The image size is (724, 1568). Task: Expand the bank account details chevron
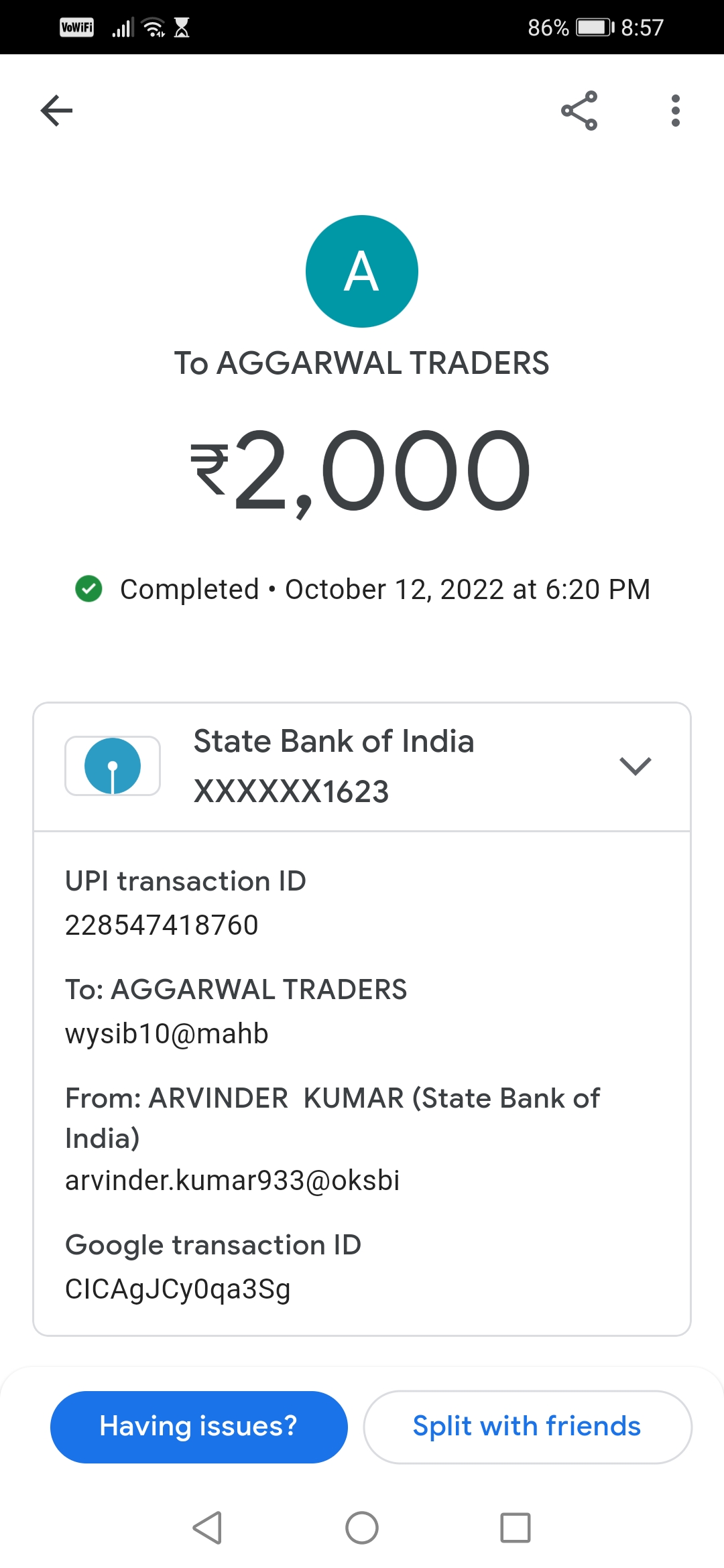pos(636,766)
